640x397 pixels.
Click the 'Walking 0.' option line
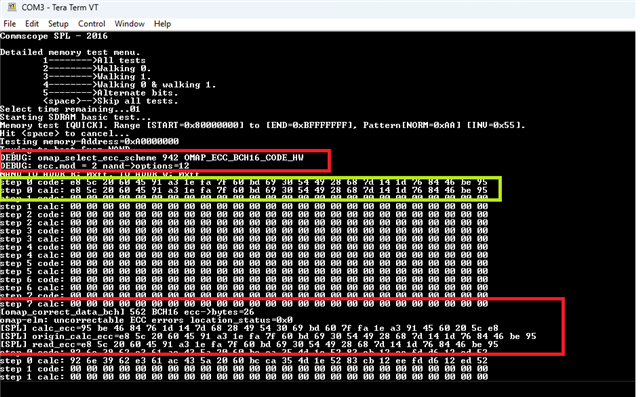click(97, 69)
